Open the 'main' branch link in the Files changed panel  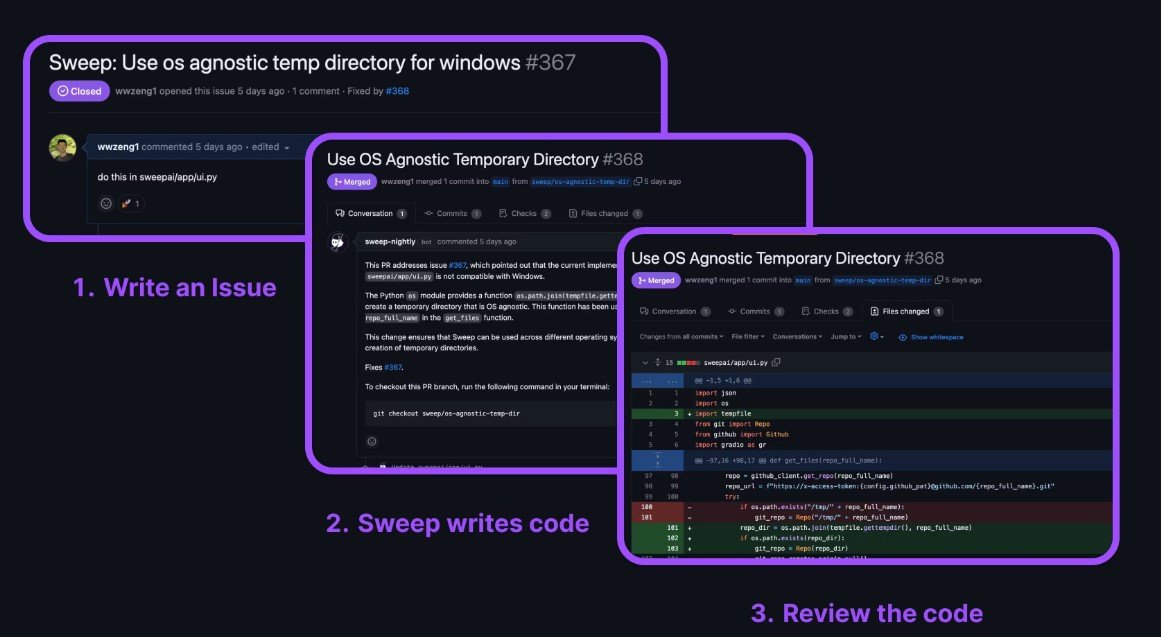pyautogui.click(x=803, y=280)
